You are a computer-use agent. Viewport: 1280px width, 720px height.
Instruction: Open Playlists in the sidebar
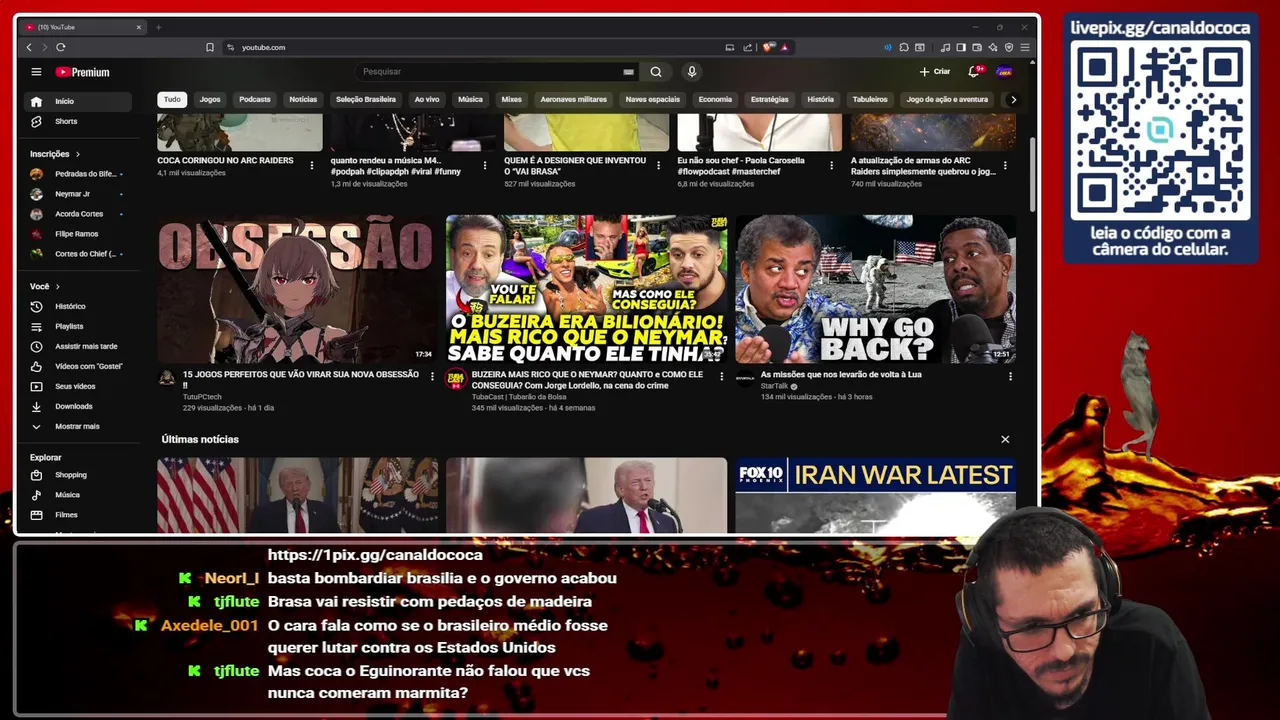(78, 326)
